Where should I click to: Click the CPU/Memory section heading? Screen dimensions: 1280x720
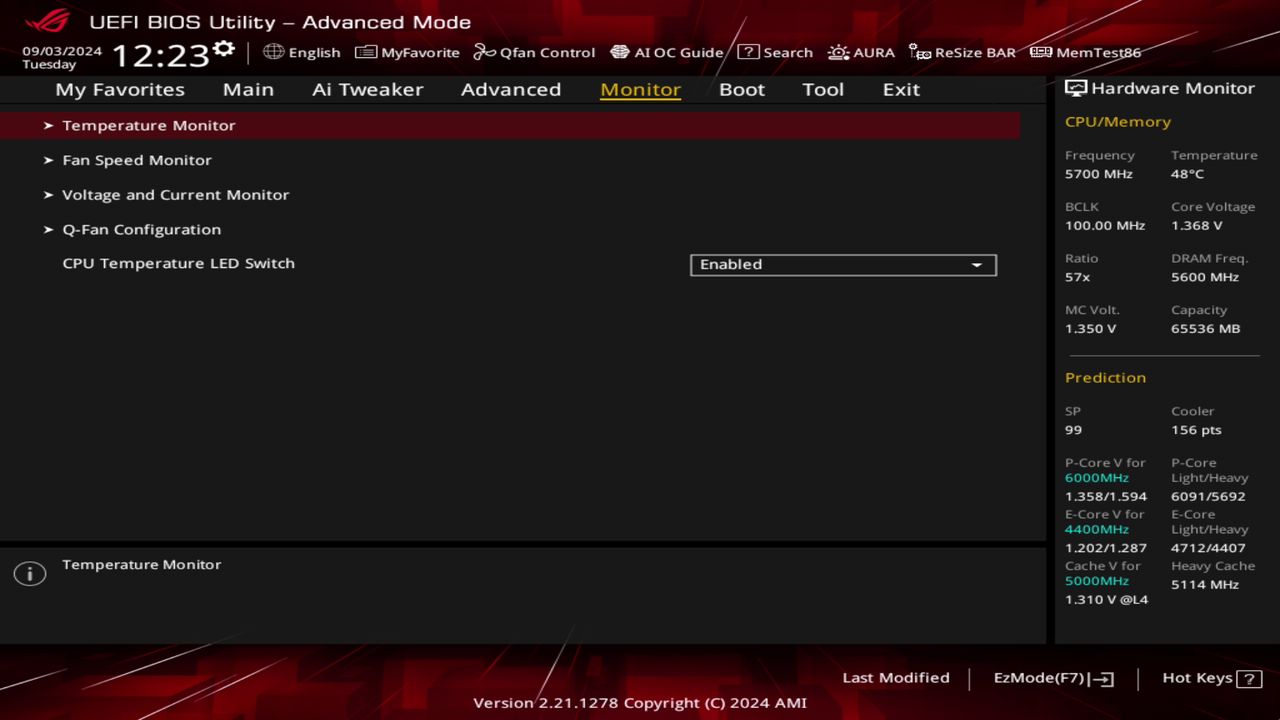click(x=1118, y=122)
